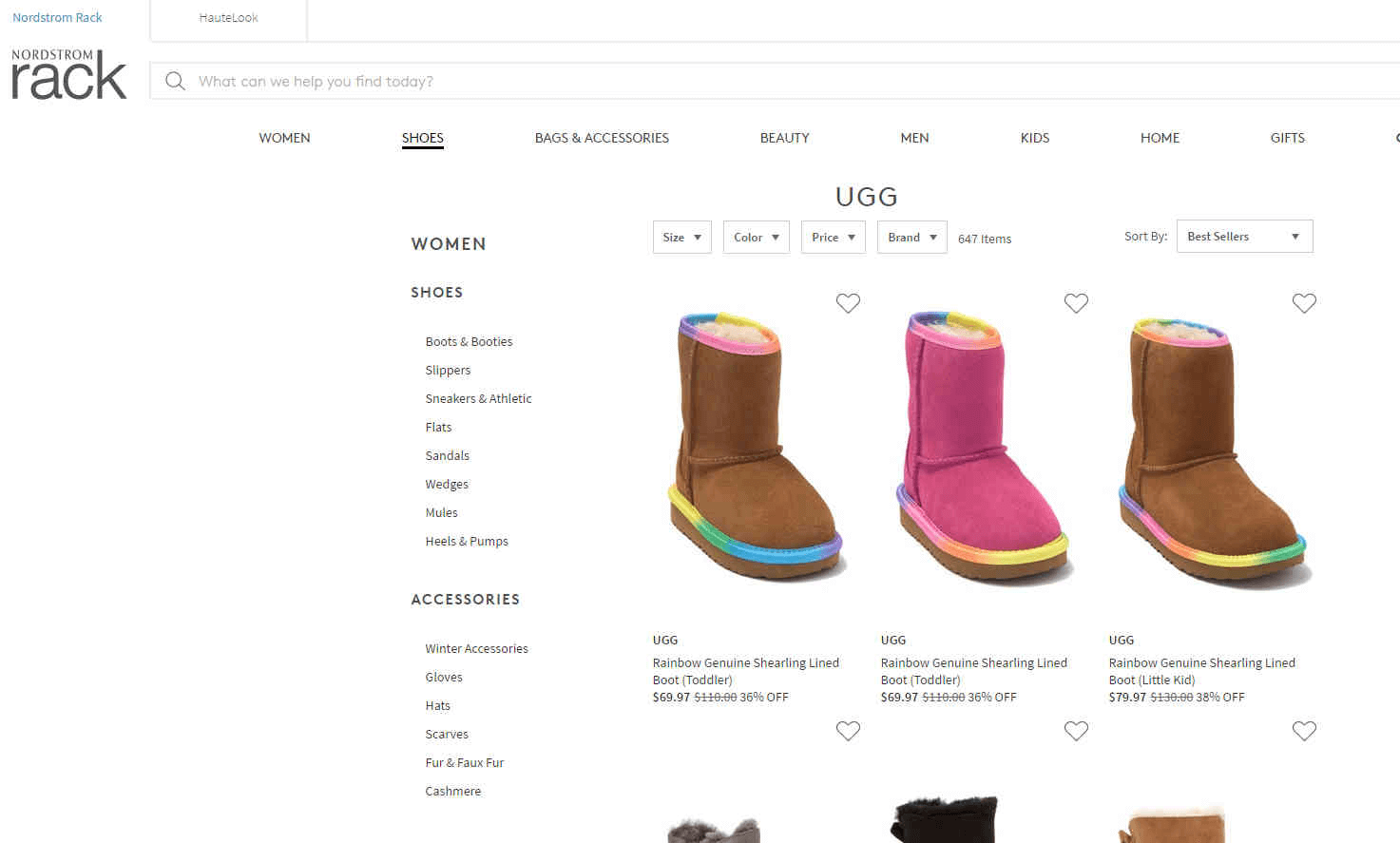Screen dimensions: 1400x843
Task: Favorite the pink Rainbow Toddler boot heart
Action: coord(1076,303)
